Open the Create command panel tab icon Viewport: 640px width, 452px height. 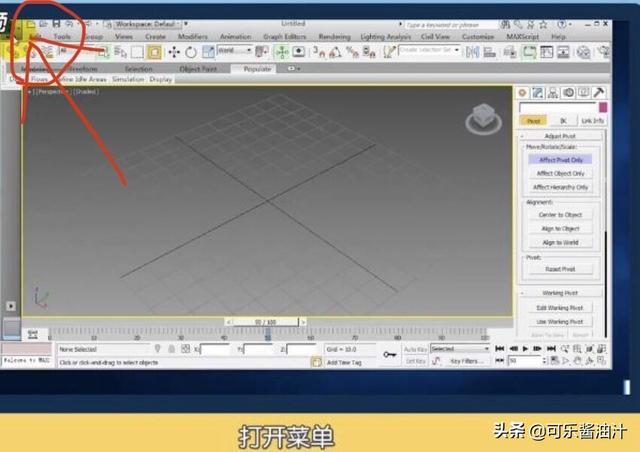pos(522,93)
